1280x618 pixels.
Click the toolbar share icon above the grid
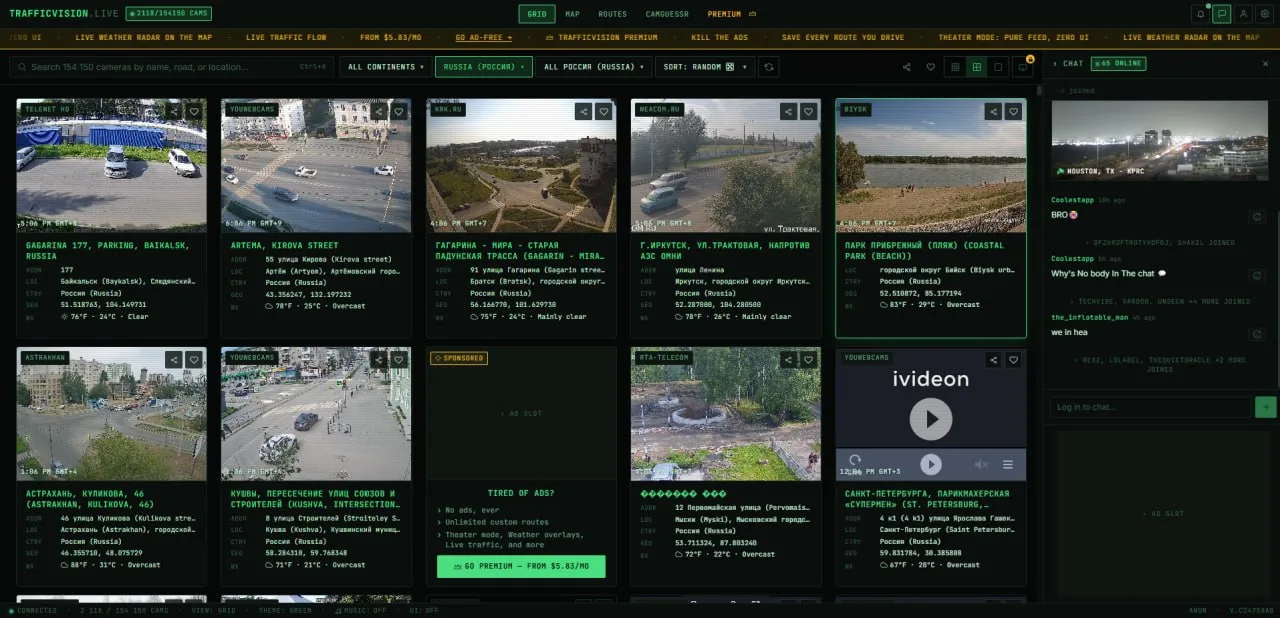(907, 67)
